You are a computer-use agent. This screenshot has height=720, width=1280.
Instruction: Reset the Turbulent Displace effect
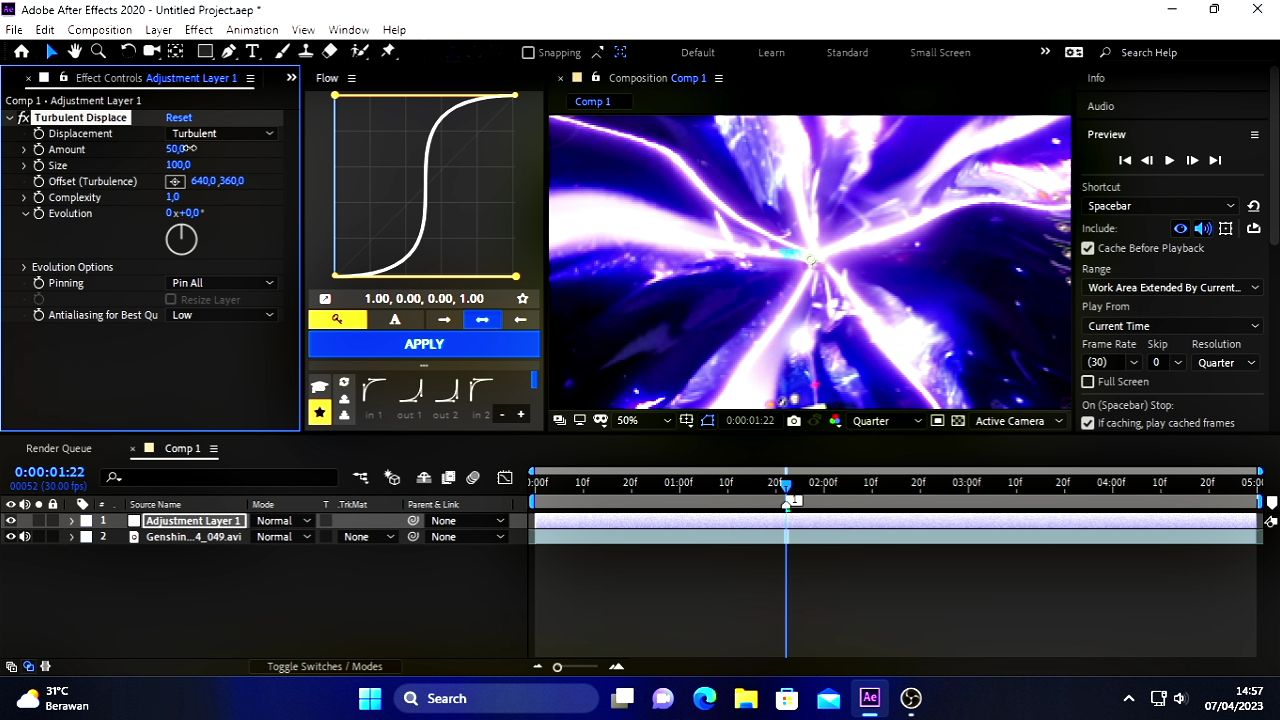pos(179,118)
